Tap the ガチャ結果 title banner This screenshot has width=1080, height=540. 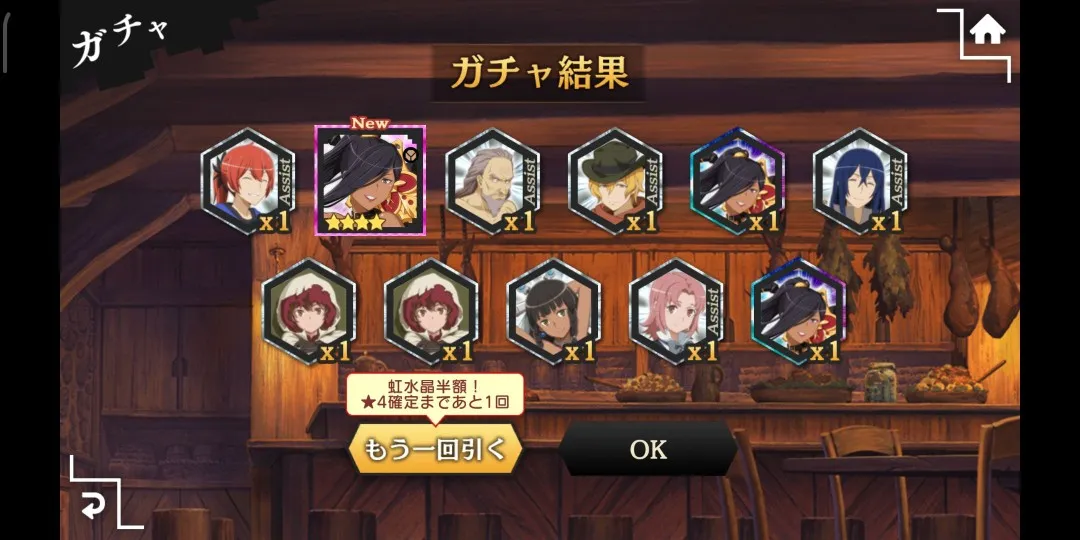tap(539, 73)
